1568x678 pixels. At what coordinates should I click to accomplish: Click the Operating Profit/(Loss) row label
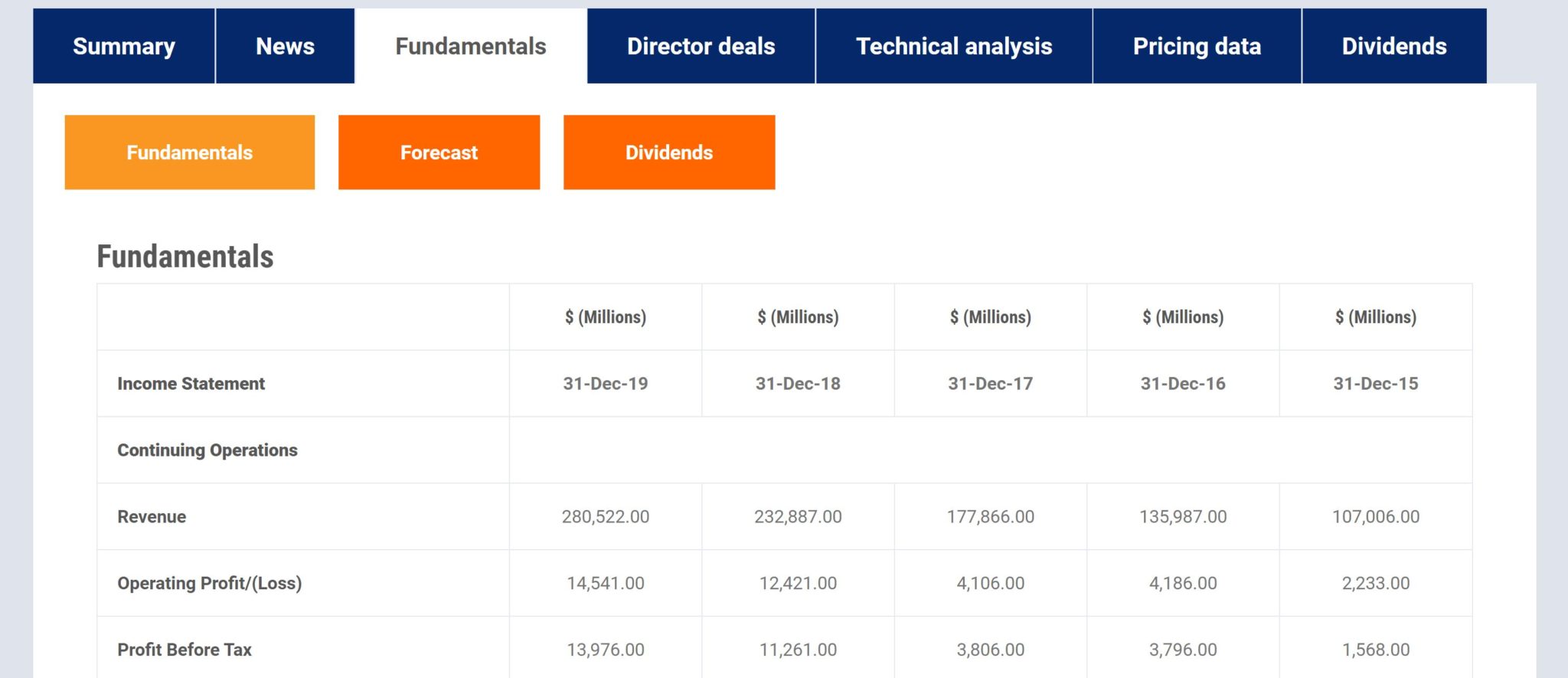209,584
